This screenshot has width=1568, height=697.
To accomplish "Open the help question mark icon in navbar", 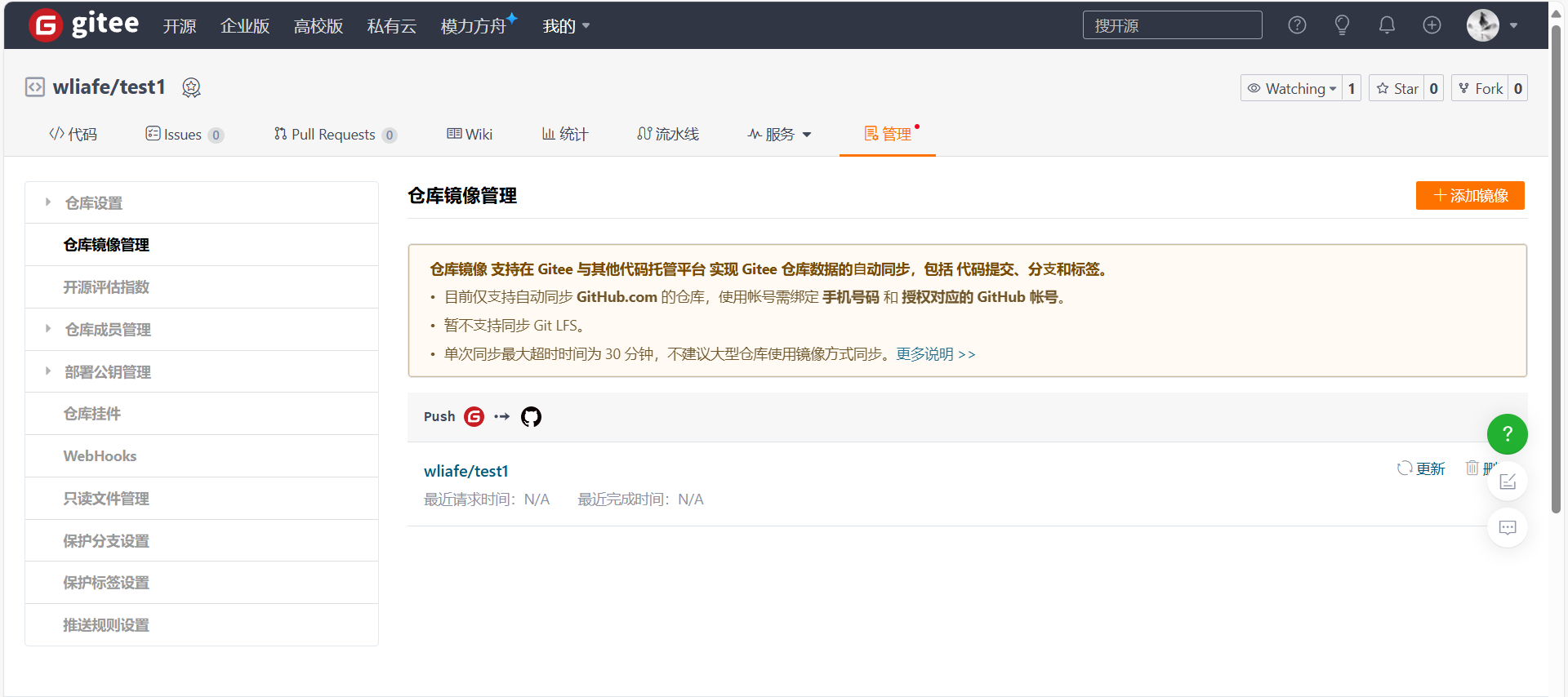I will (1297, 25).
